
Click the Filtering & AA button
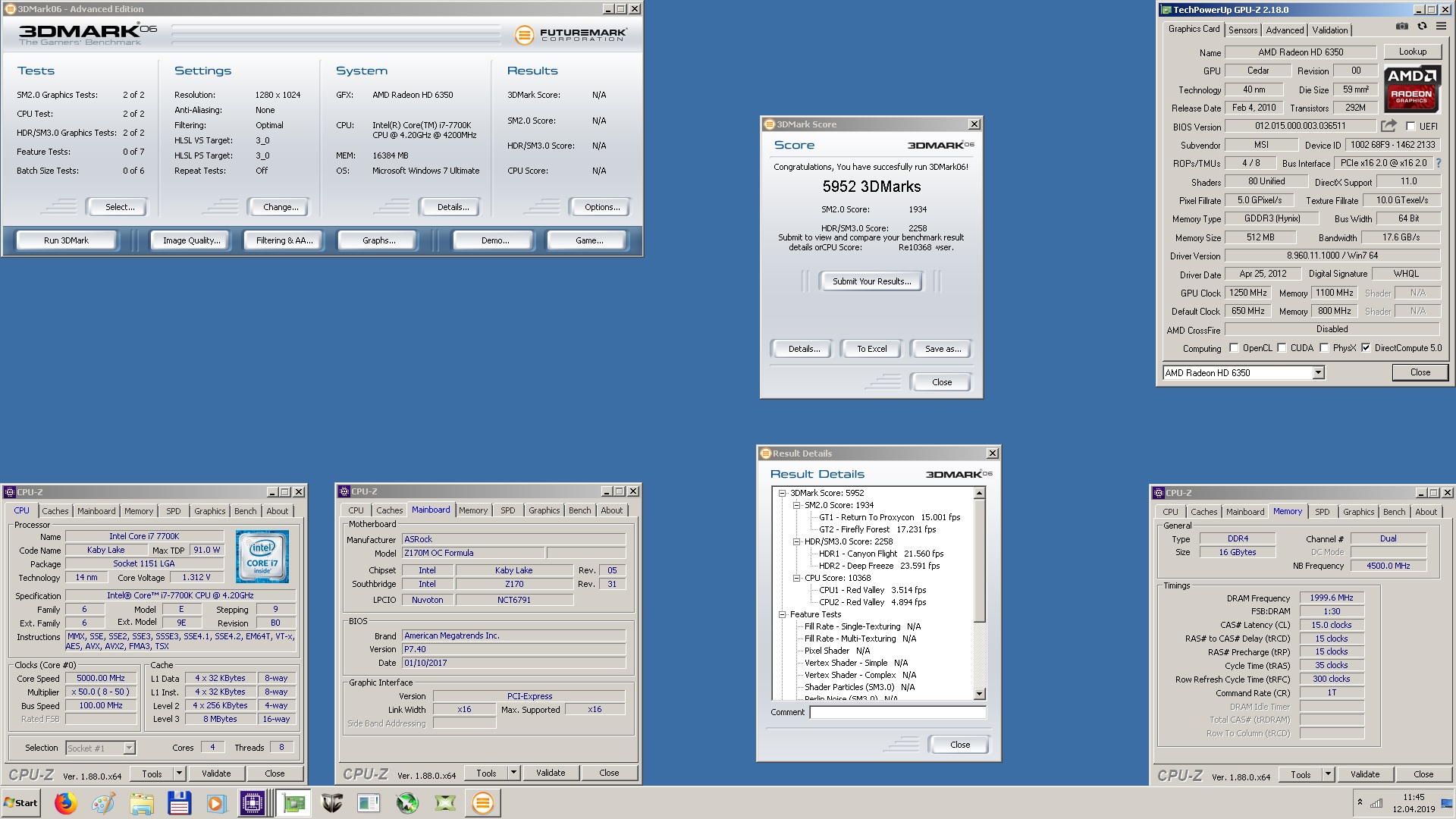(284, 240)
